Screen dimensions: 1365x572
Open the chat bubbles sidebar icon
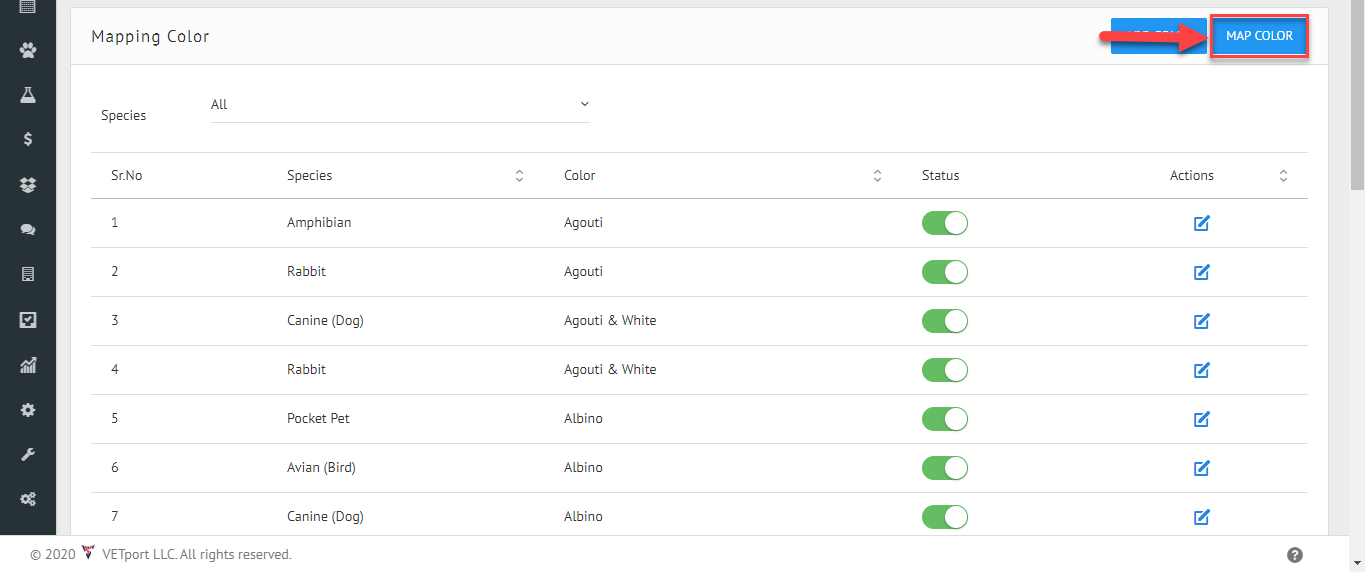tap(28, 230)
